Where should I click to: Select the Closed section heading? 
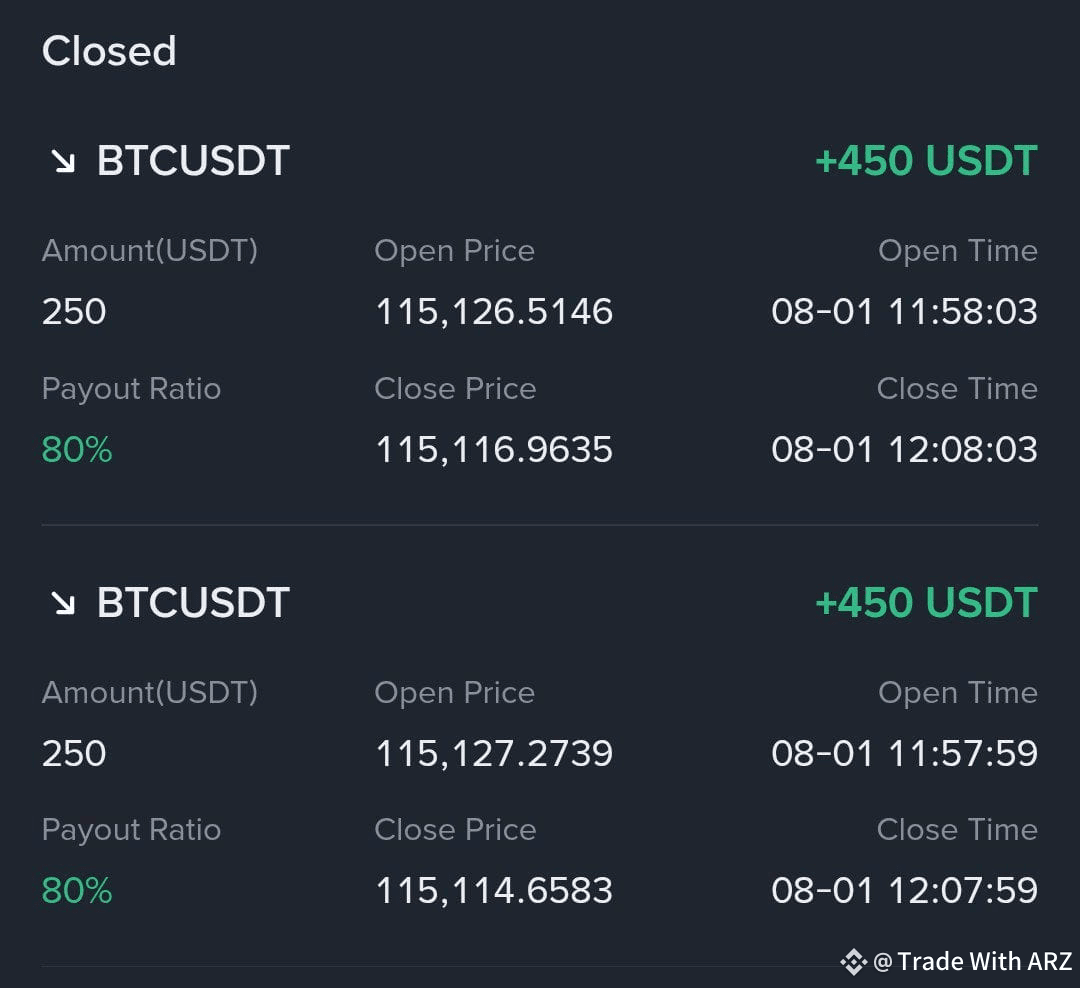coord(109,51)
